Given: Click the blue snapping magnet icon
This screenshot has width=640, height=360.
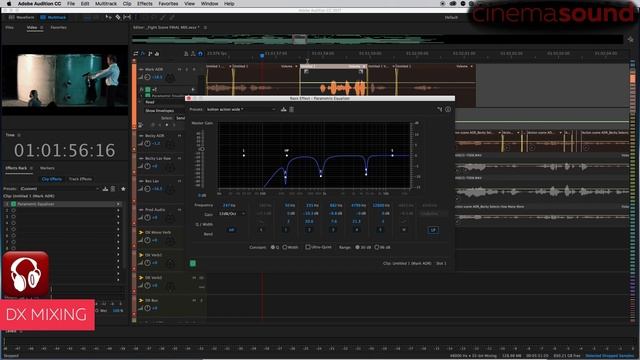Looking at the screenshot, I should (200, 53).
